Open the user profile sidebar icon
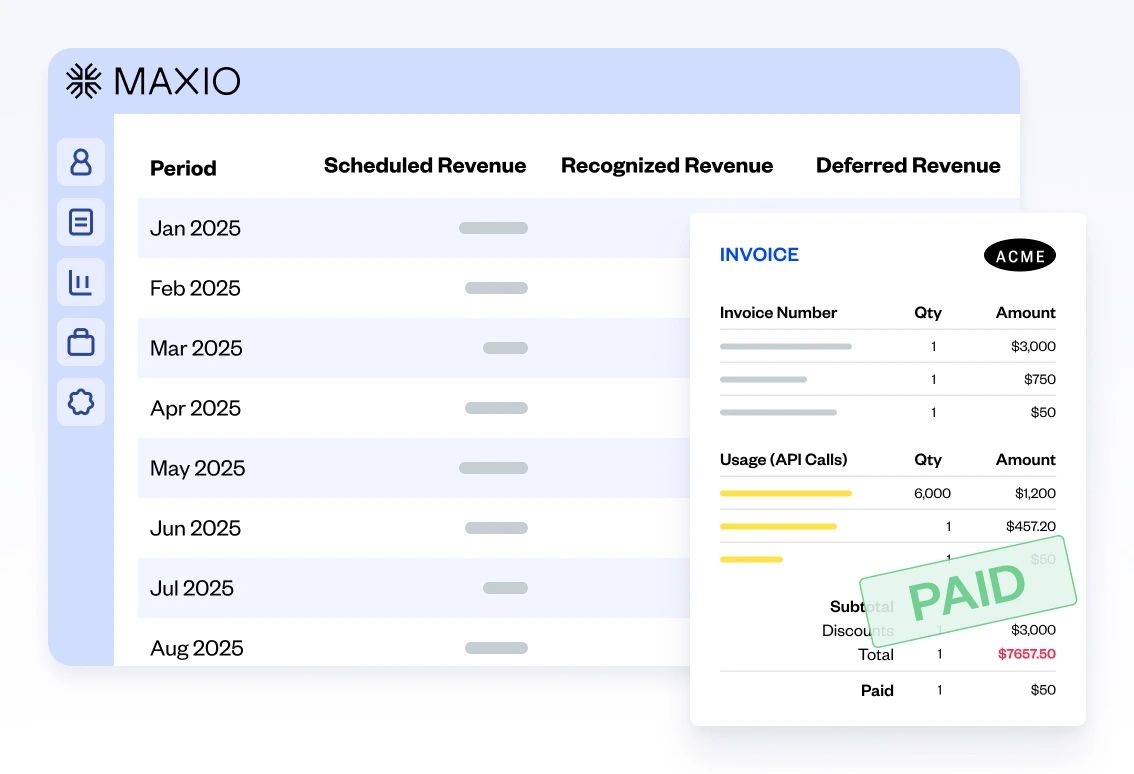 pos(81,162)
